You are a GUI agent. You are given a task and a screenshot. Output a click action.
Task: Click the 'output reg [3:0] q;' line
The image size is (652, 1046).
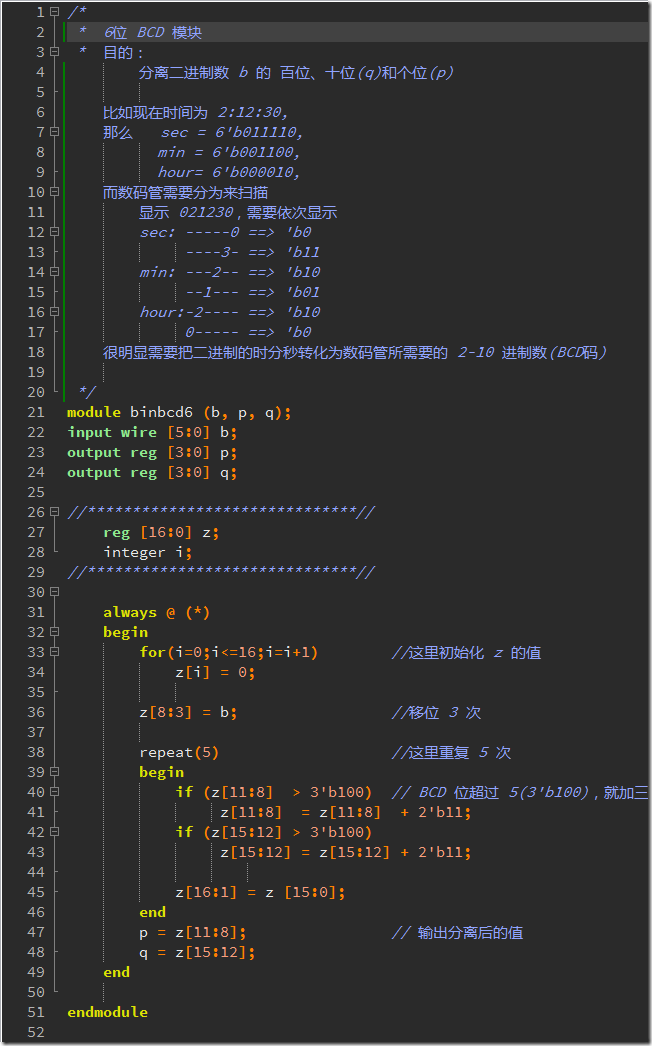pyautogui.click(x=152, y=472)
